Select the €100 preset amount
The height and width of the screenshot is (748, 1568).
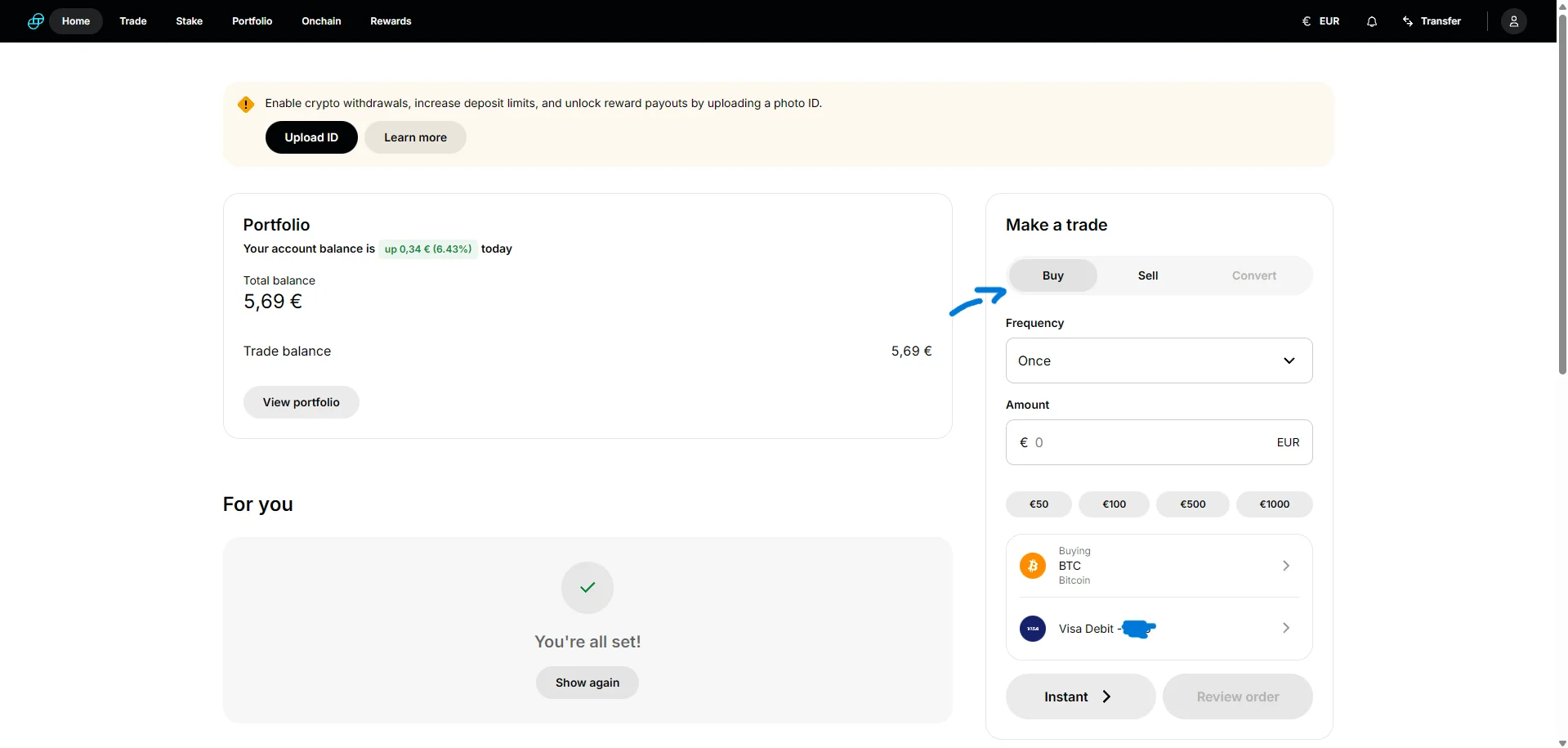(1114, 504)
